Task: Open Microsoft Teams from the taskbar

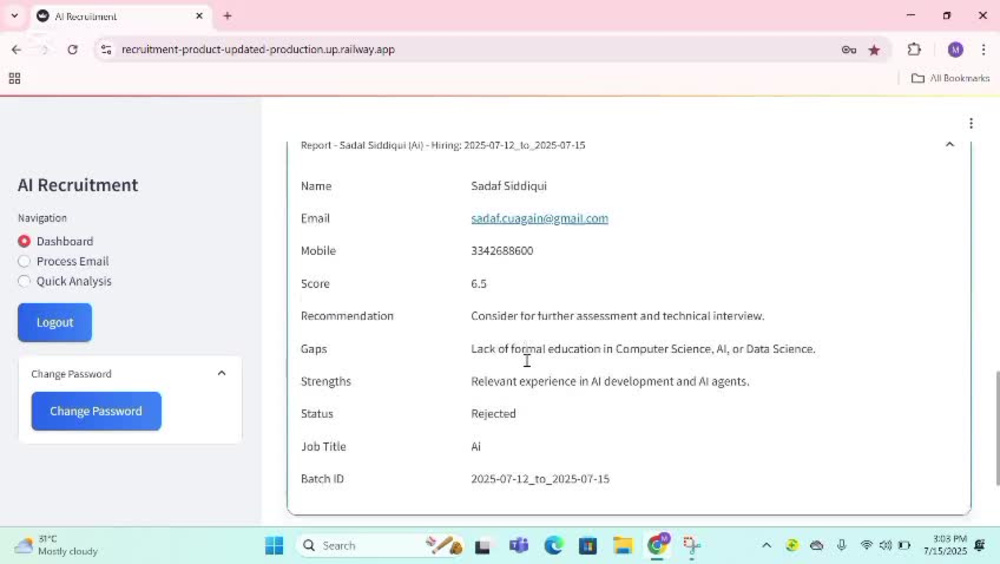Action: tap(518, 545)
